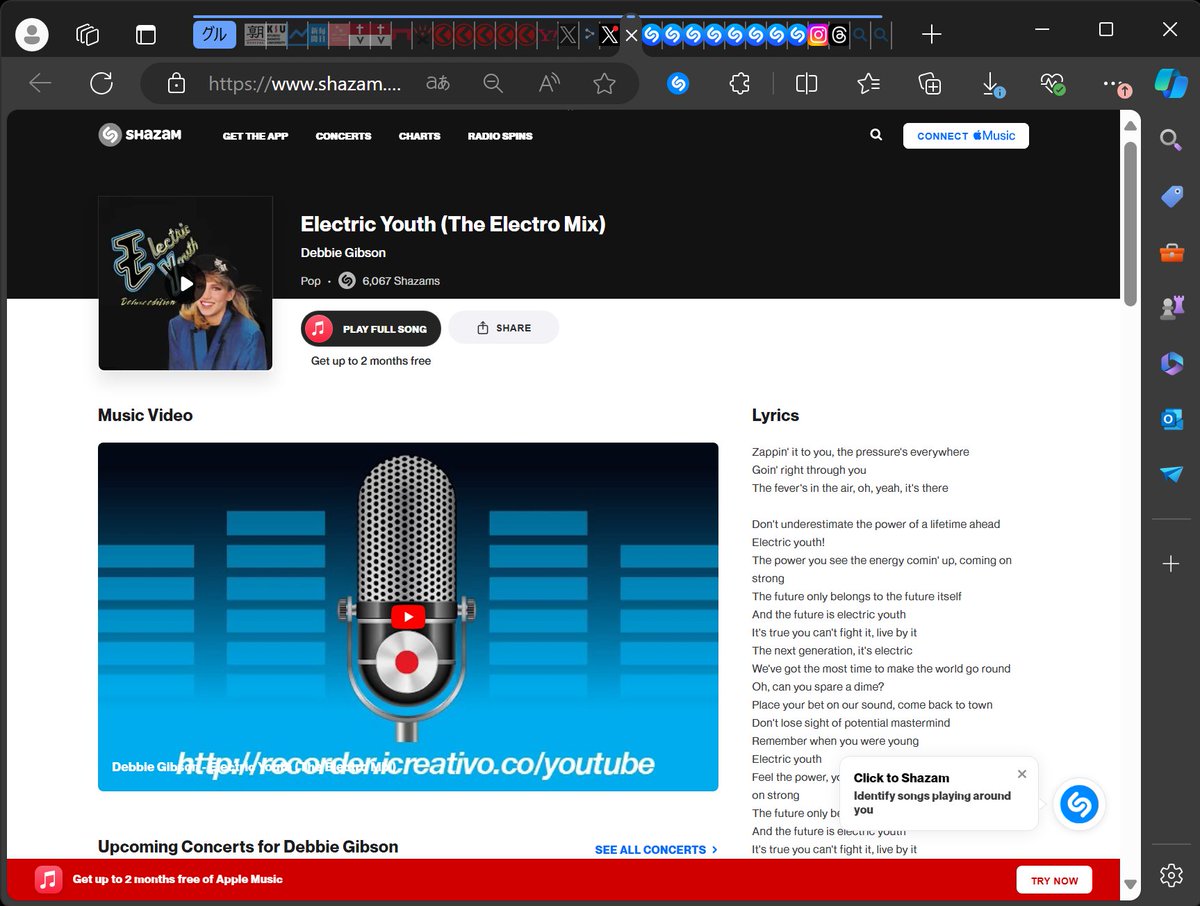Open the Workspaces icon in title bar
This screenshot has height=906, width=1200.
point(88,35)
